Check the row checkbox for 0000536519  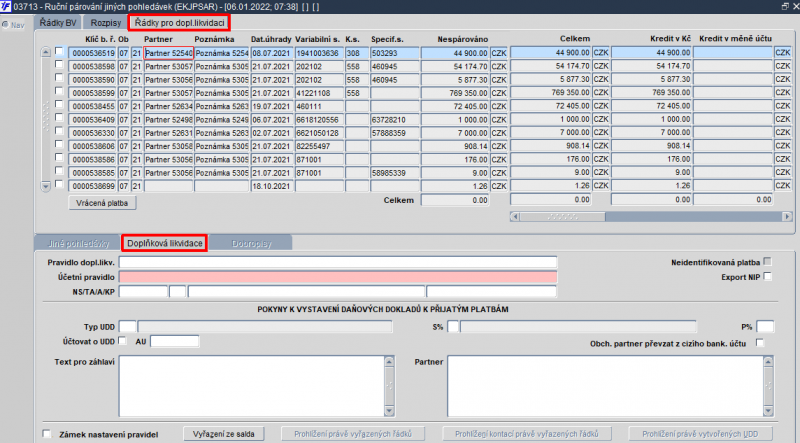[59, 51]
